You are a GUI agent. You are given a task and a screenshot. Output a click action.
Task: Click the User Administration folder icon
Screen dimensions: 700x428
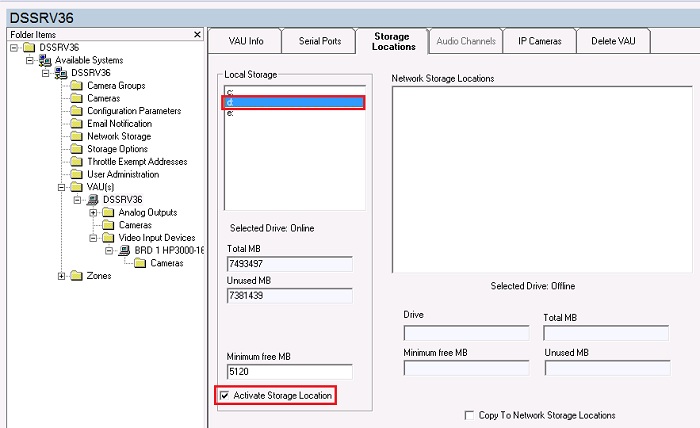click(77, 174)
